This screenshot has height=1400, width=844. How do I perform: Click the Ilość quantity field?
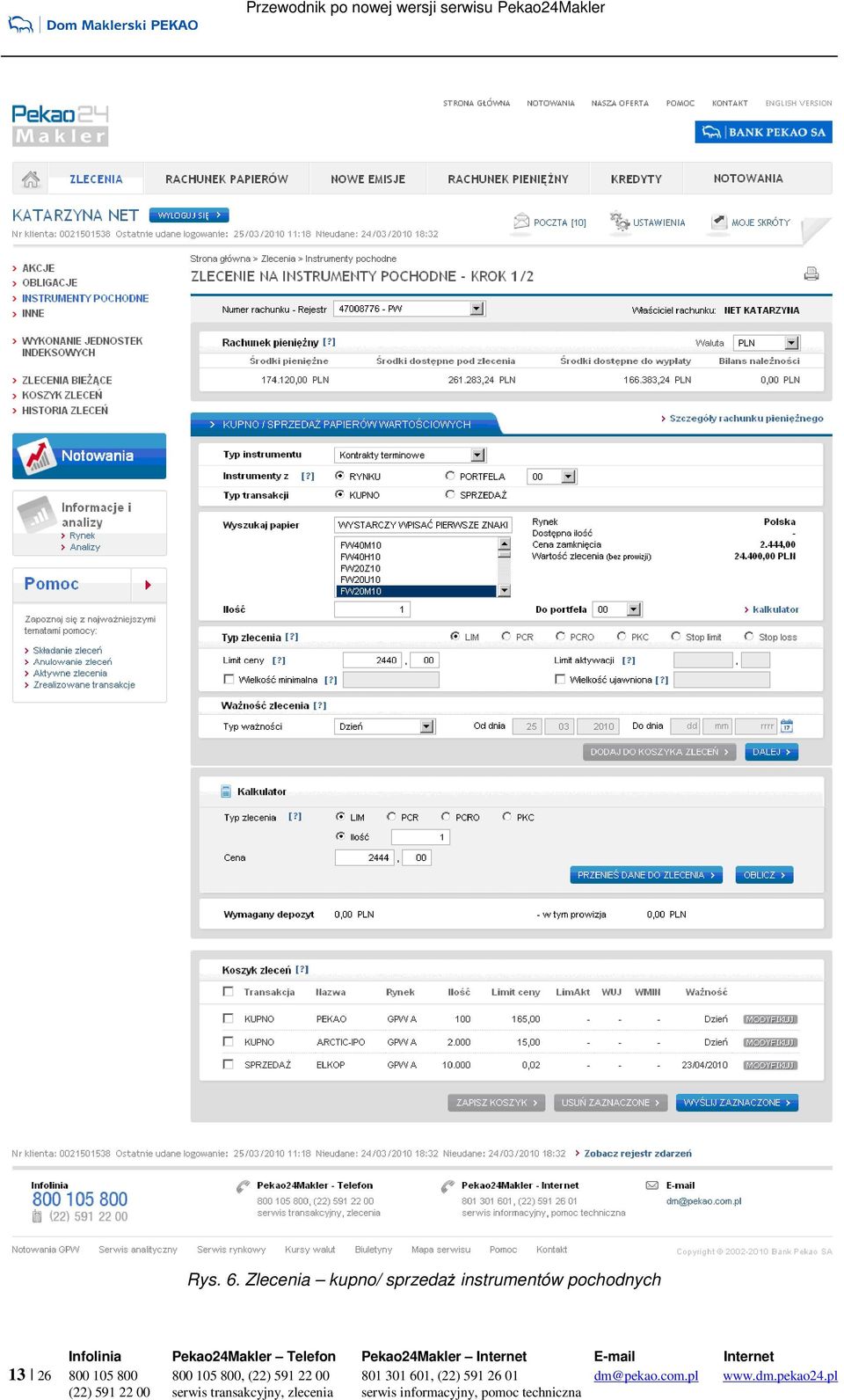pos(372,609)
